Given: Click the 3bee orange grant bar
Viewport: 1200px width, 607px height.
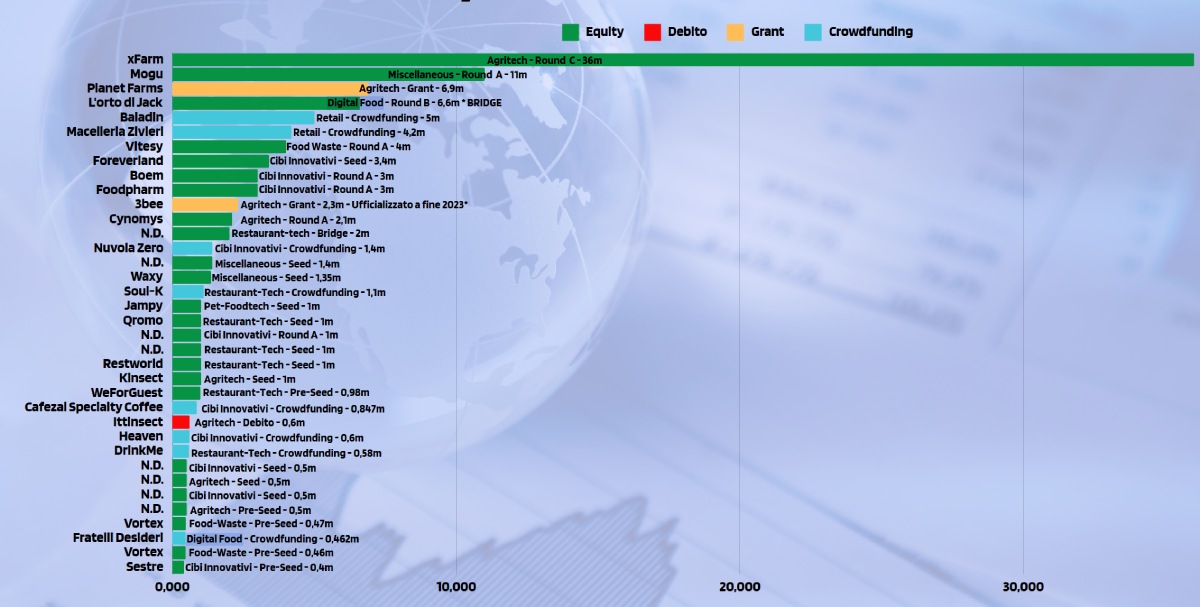Looking at the screenshot, I should coord(205,205).
